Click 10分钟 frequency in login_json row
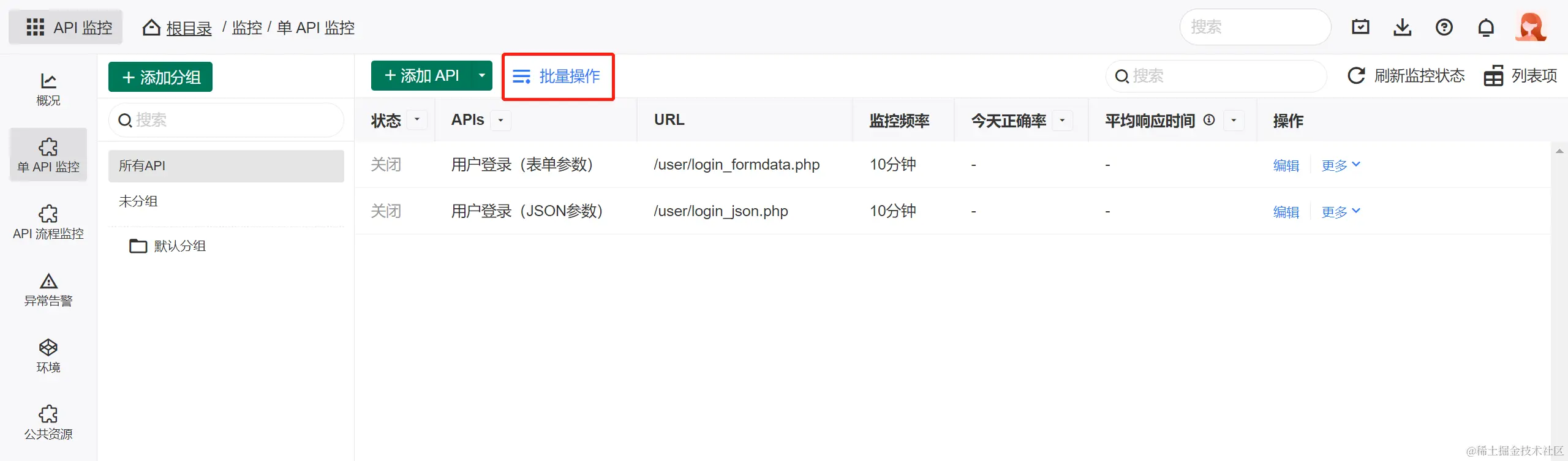The width and height of the screenshot is (1568, 461). 893,211
